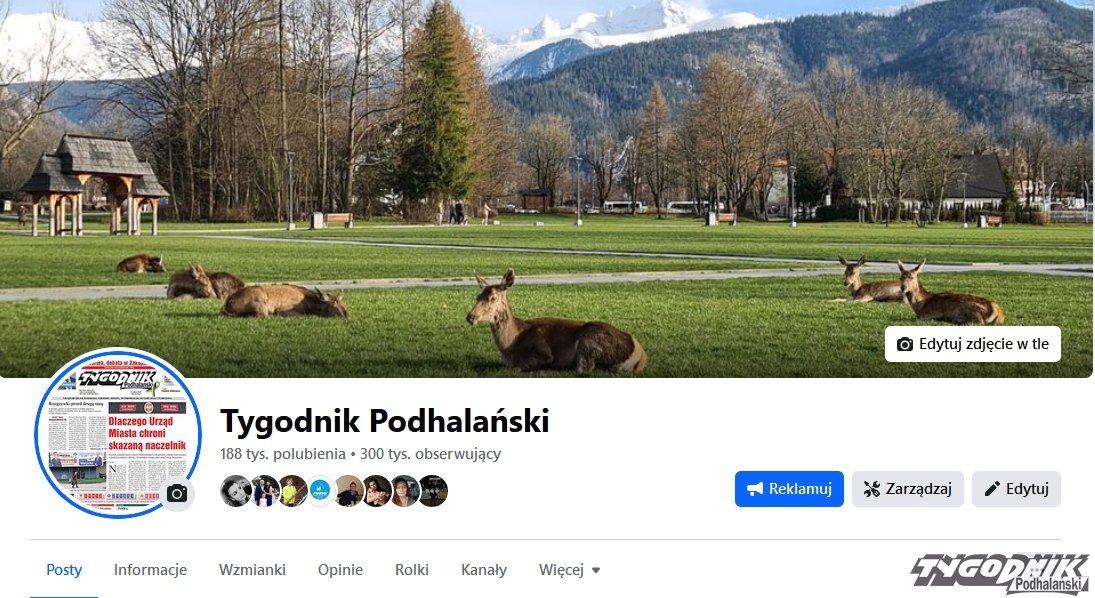Click the pencil icon on Edytuj button

pos(992,489)
